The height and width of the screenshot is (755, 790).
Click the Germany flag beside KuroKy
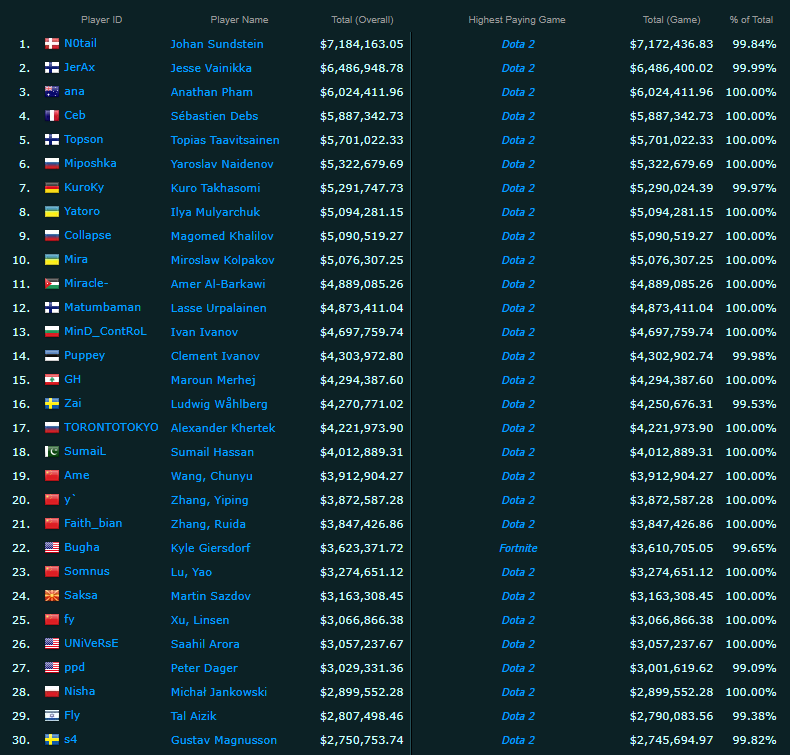(x=52, y=188)
